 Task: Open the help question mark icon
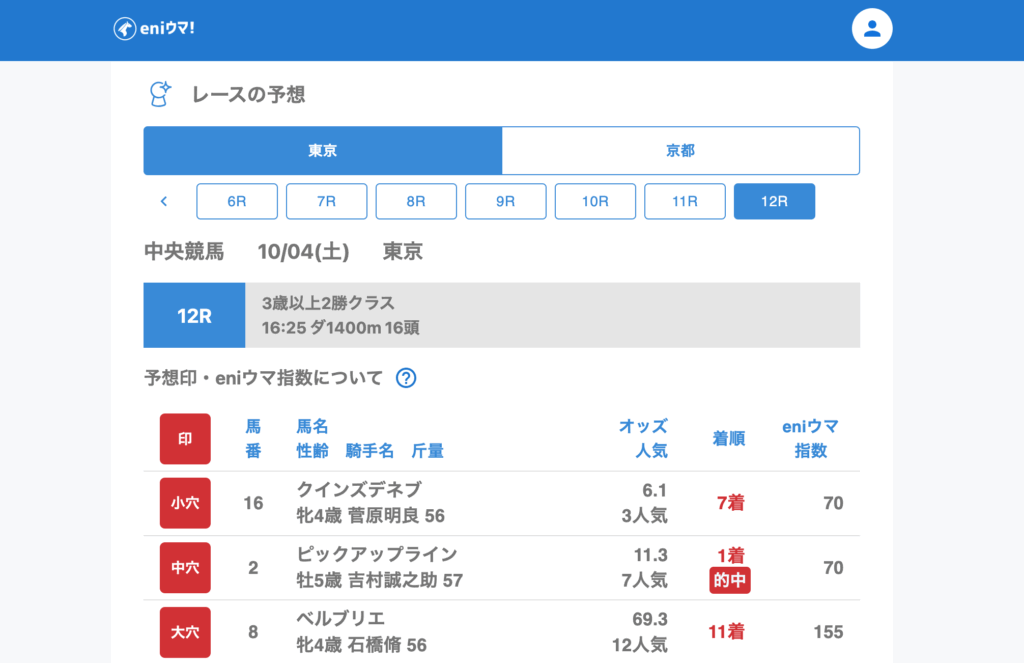pos(406,378)
